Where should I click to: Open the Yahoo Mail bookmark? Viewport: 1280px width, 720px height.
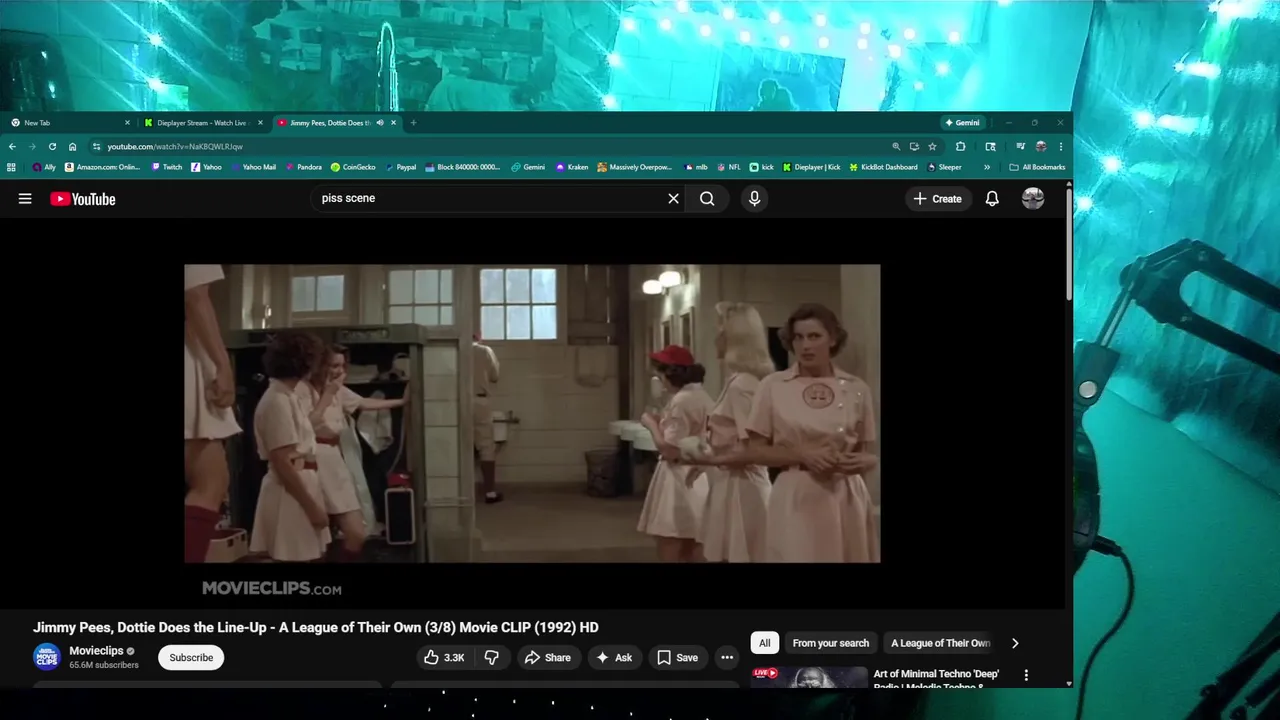253,167
